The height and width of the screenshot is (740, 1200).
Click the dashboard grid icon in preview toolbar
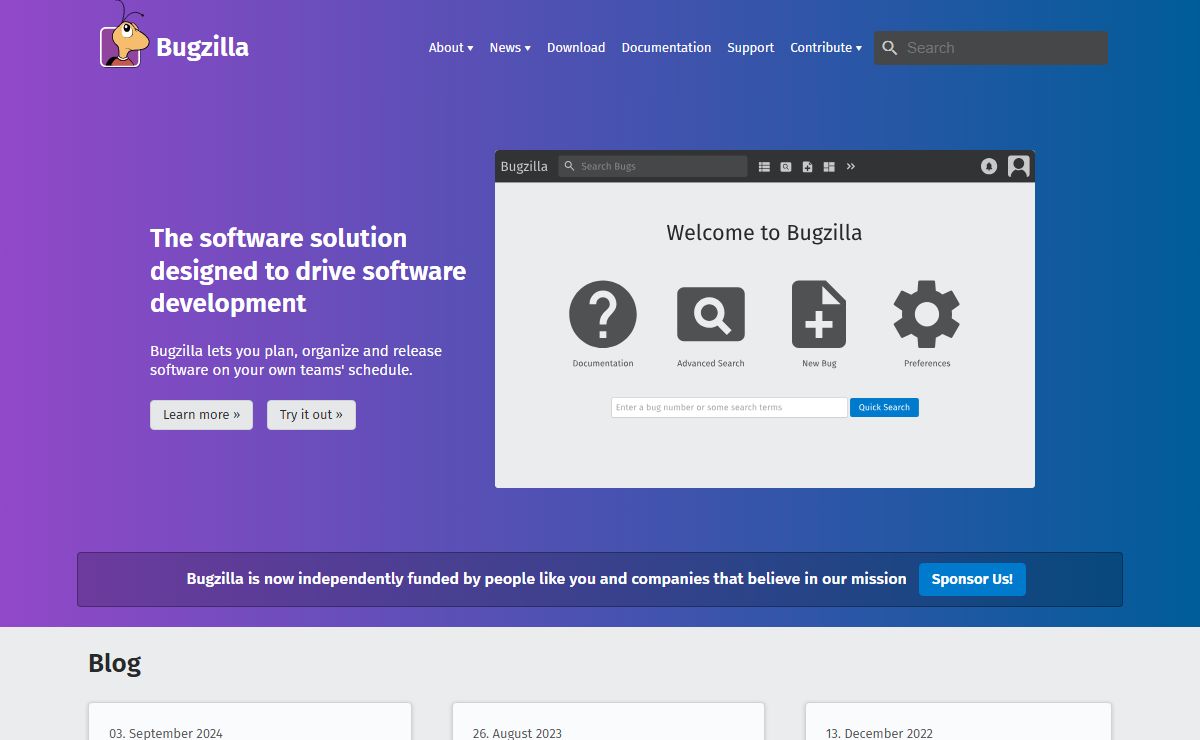coord(829,167)
